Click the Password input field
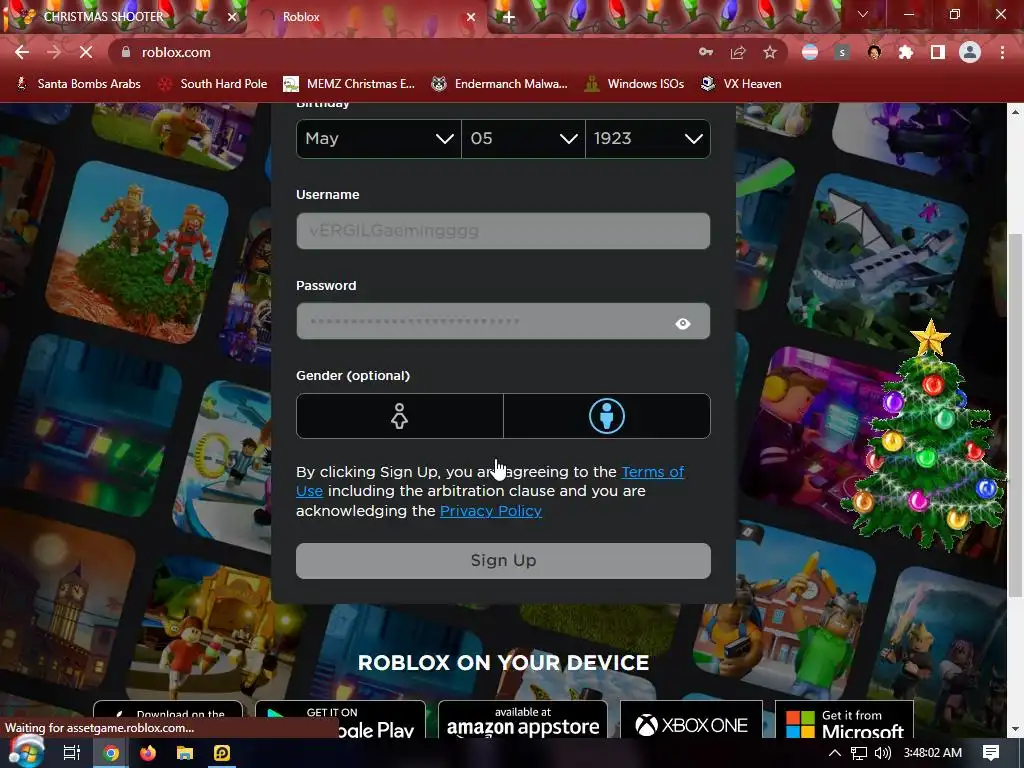The image size is (1024, 768). click(x=503, y=321)
